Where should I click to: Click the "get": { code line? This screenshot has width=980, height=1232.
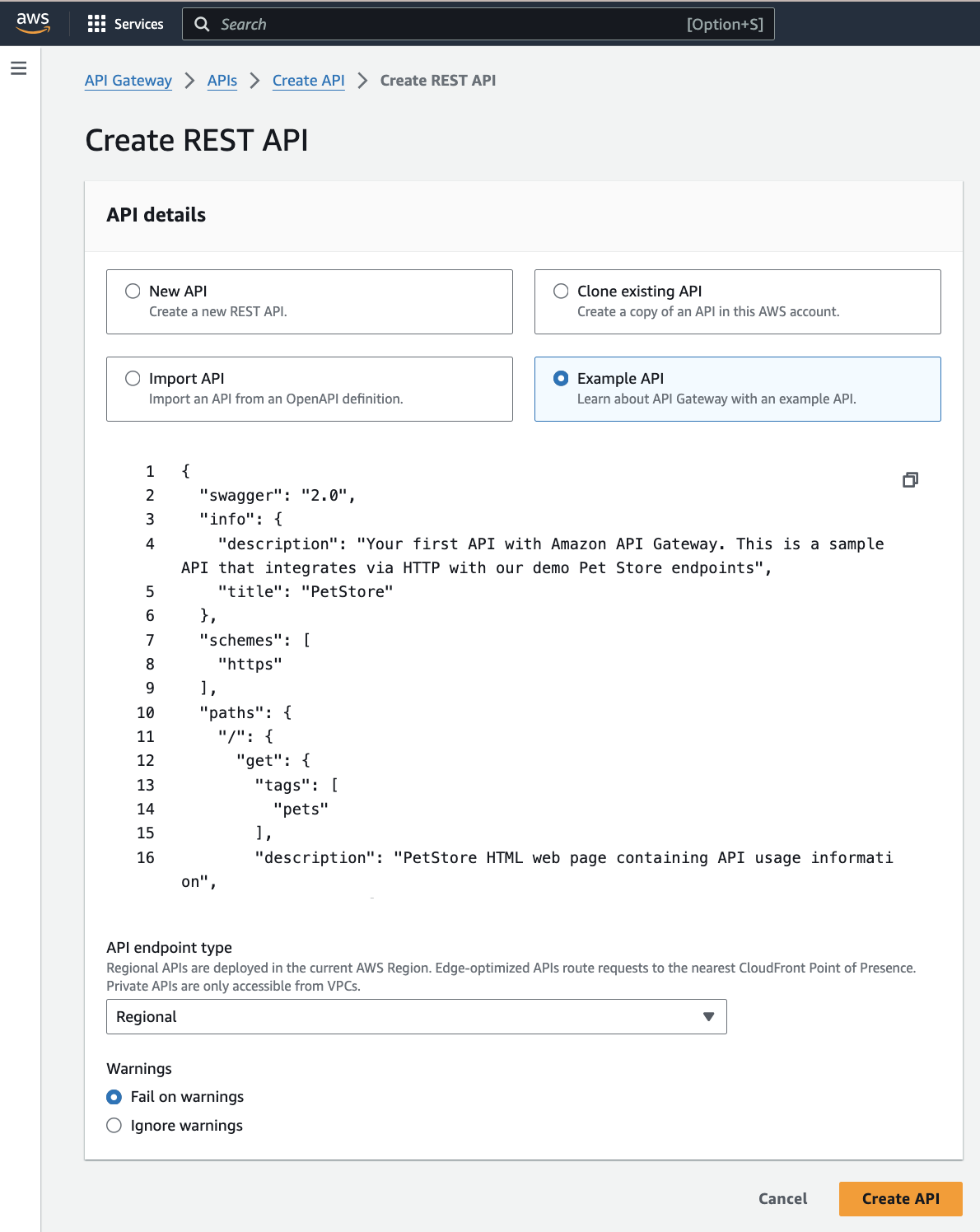click(273, 760)
